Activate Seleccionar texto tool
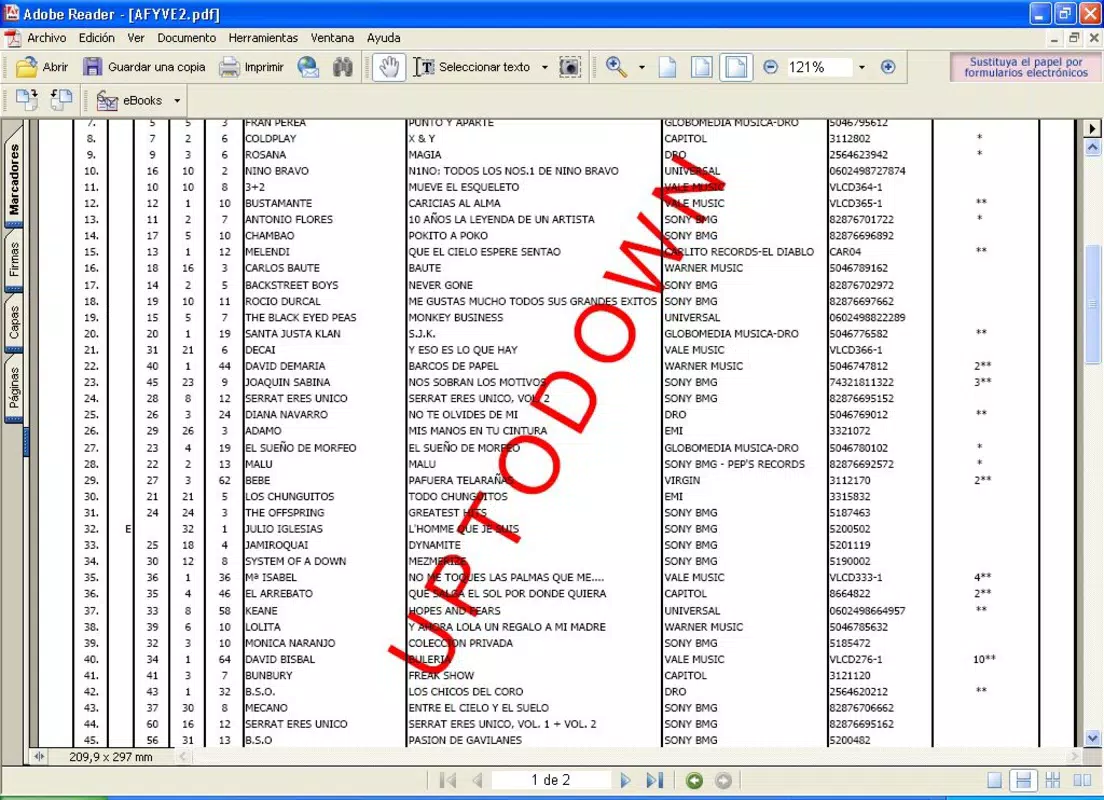The height and width of the screenshot is (800, 1104). click(x=471, y=68)
